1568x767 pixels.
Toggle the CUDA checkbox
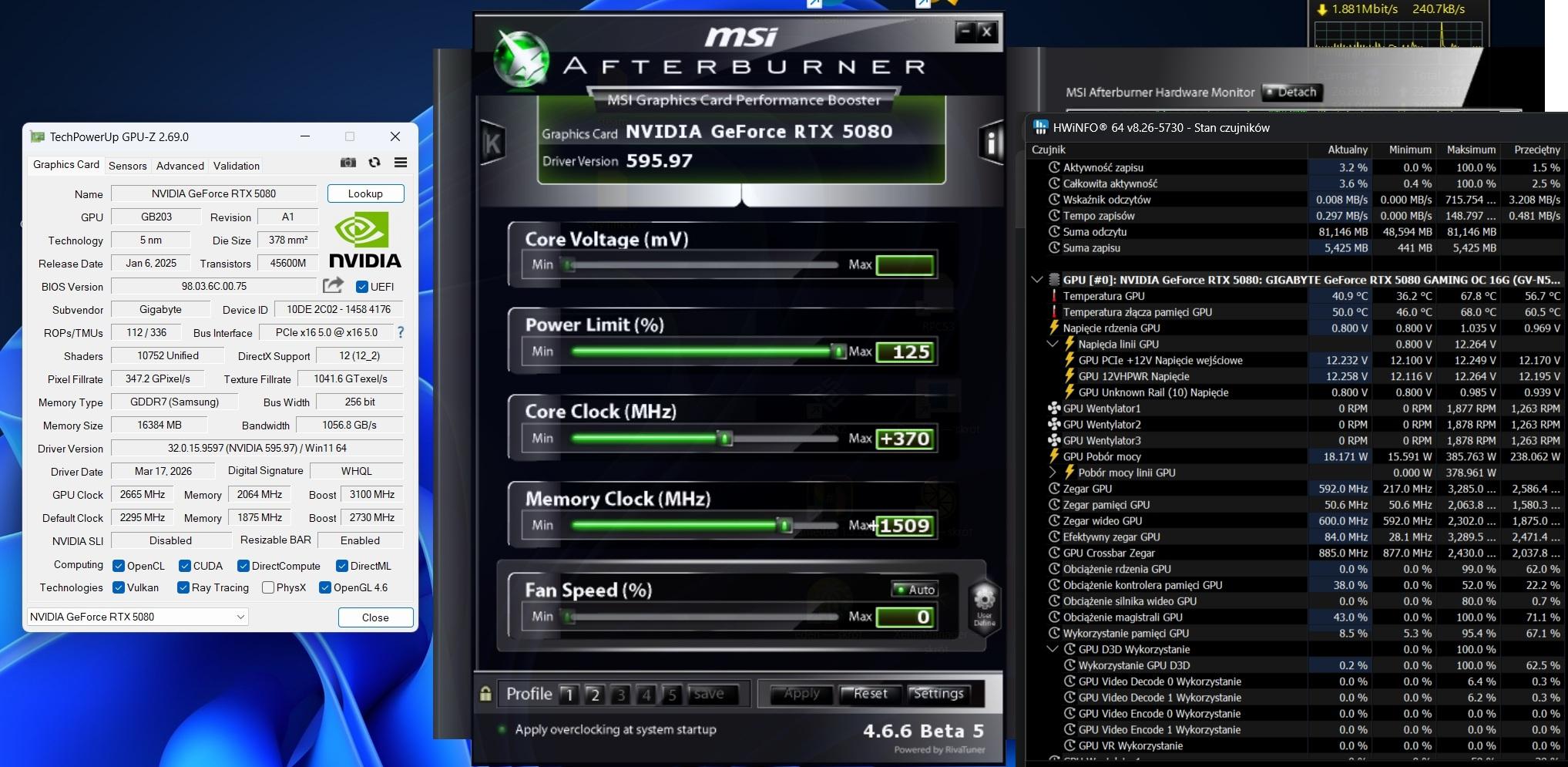point(185,566)
